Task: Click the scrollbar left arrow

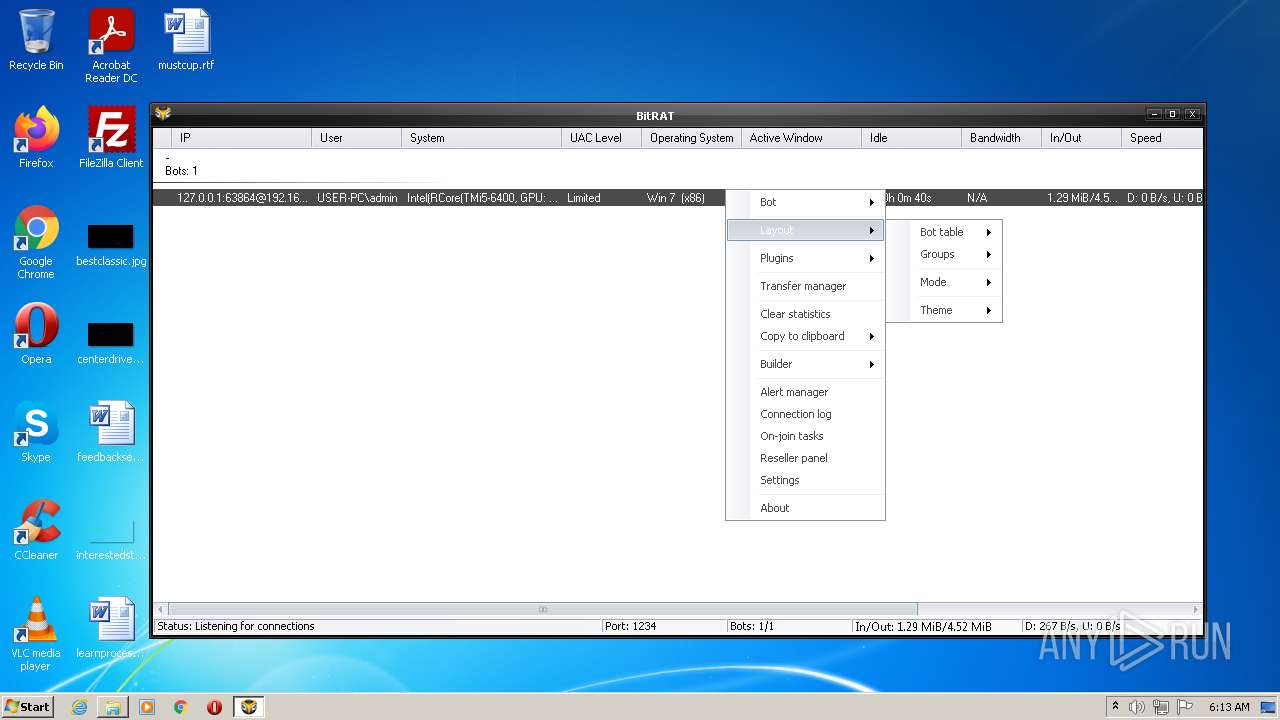Action: 160,609
